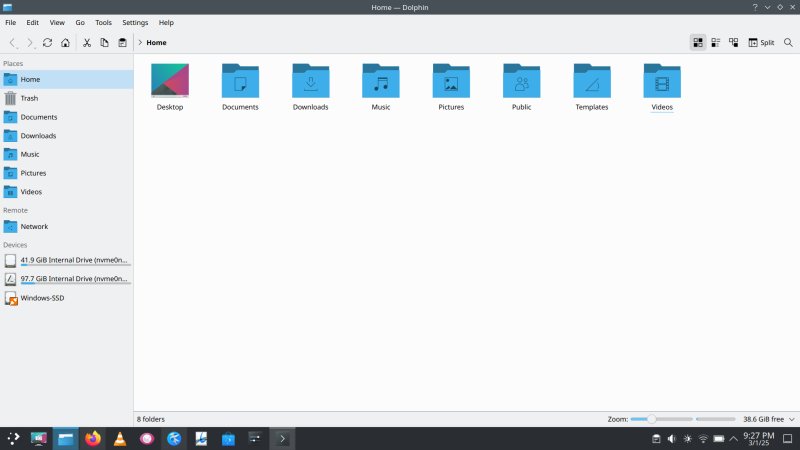Open the battery status tray icon
The height and width of the screenshot is (450, 800).
point(719,439)
